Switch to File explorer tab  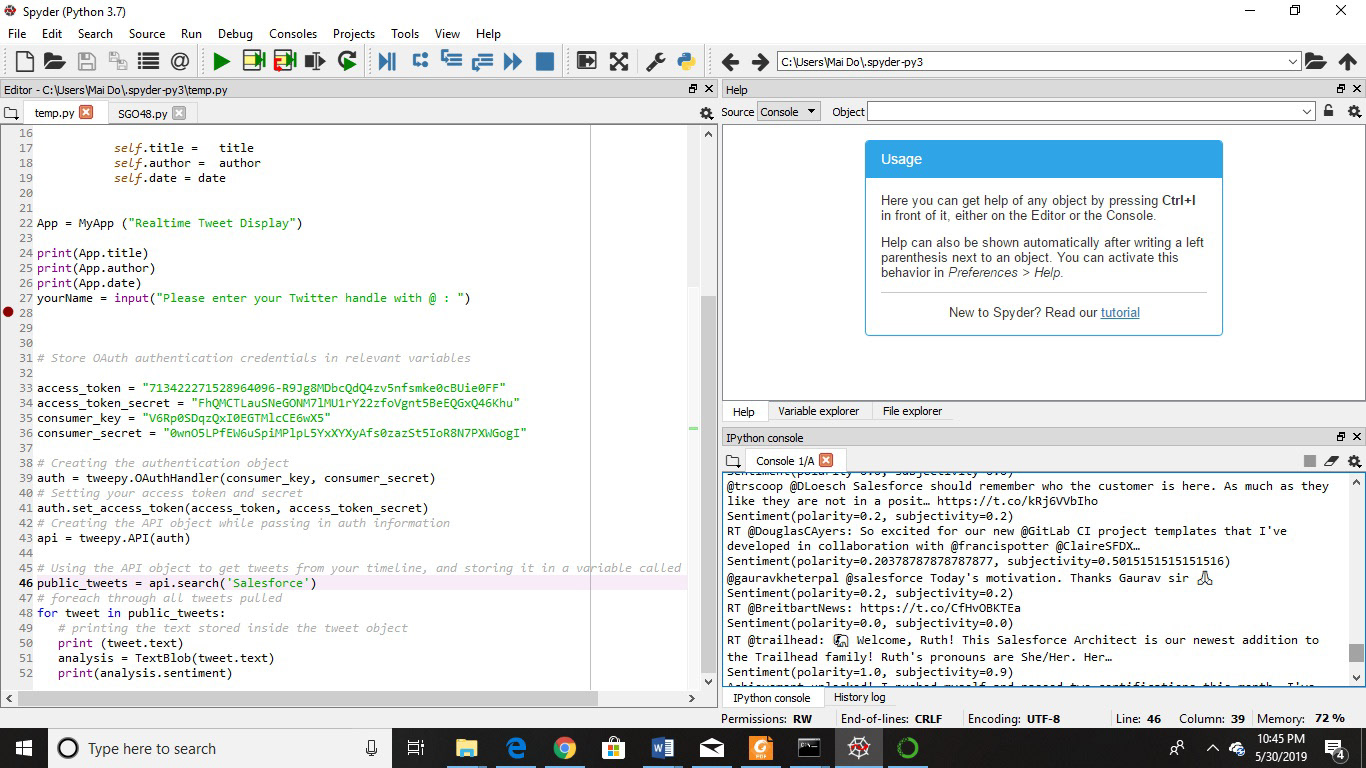click(912, 411)
